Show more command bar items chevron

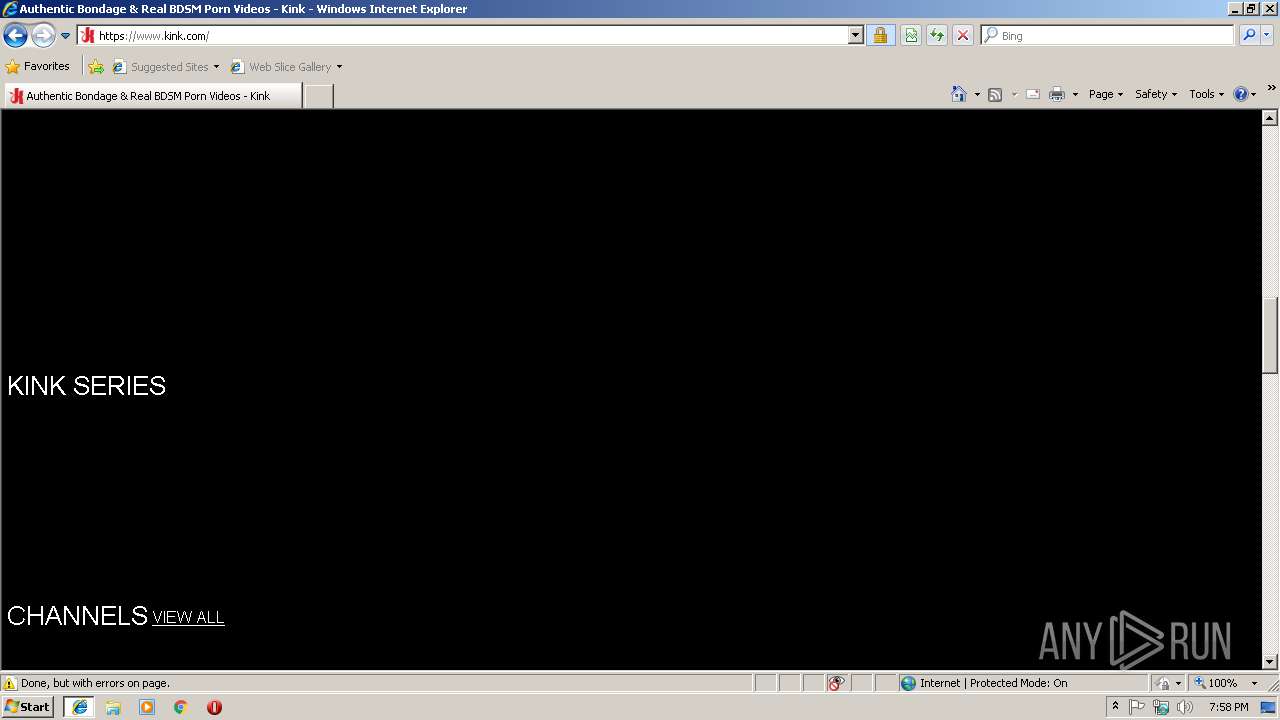tap(1271, 89)
